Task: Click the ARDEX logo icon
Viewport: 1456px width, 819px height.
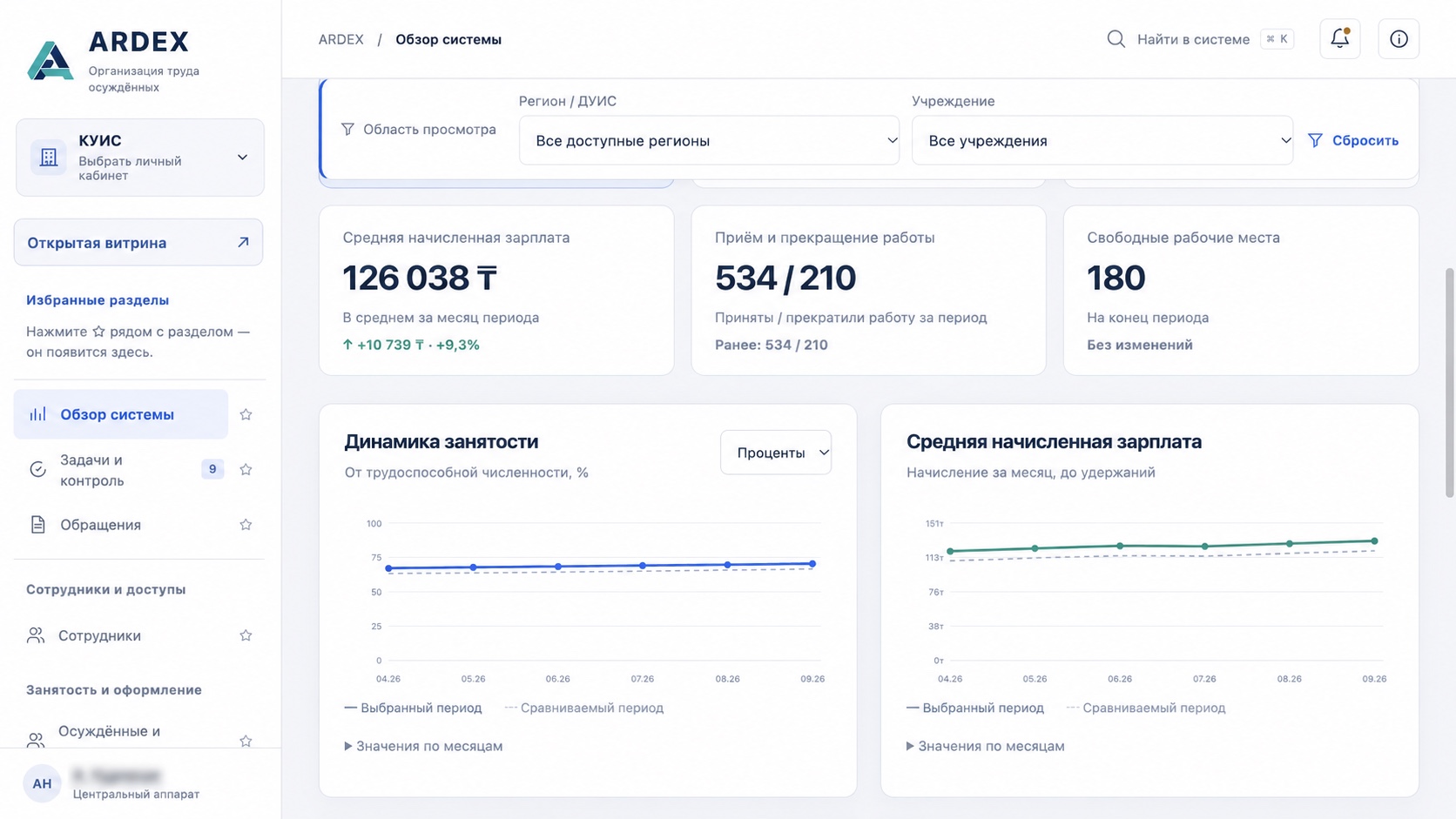Action: click(x=51, y=61)
